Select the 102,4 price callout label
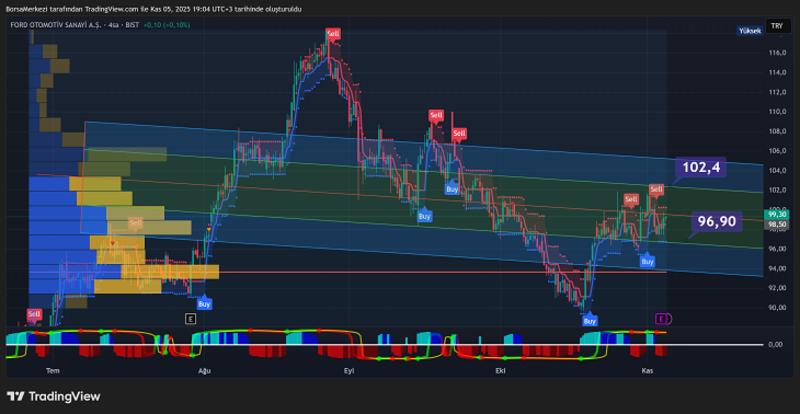Image resolution: width=800 pixels, height=414 pixels. click(x=701, y=167)
